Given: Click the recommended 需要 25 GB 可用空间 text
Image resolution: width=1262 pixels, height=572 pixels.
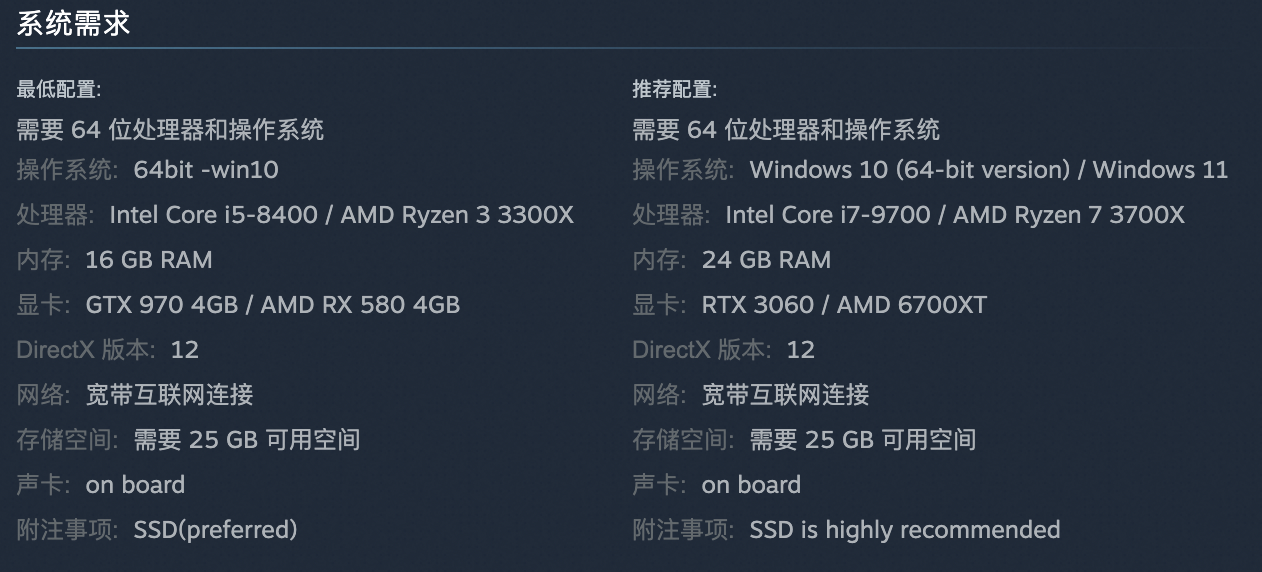Looking at the screenshot, I should (x=862, y=440).
